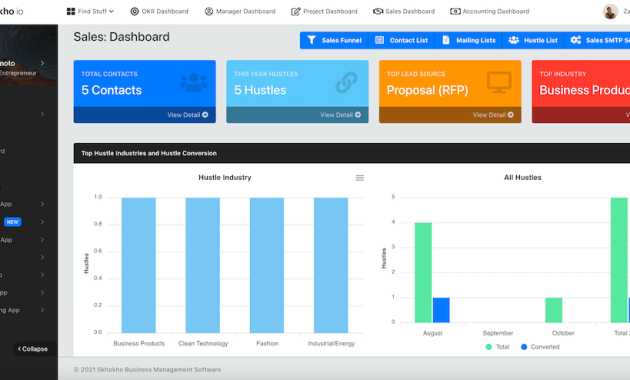630x380 pixels.
Task: Click the Hustle List people icon
Action: [x=513, y=40]
